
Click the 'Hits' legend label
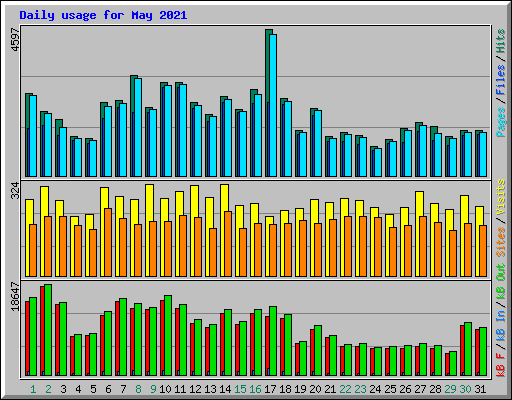(500, 41)
